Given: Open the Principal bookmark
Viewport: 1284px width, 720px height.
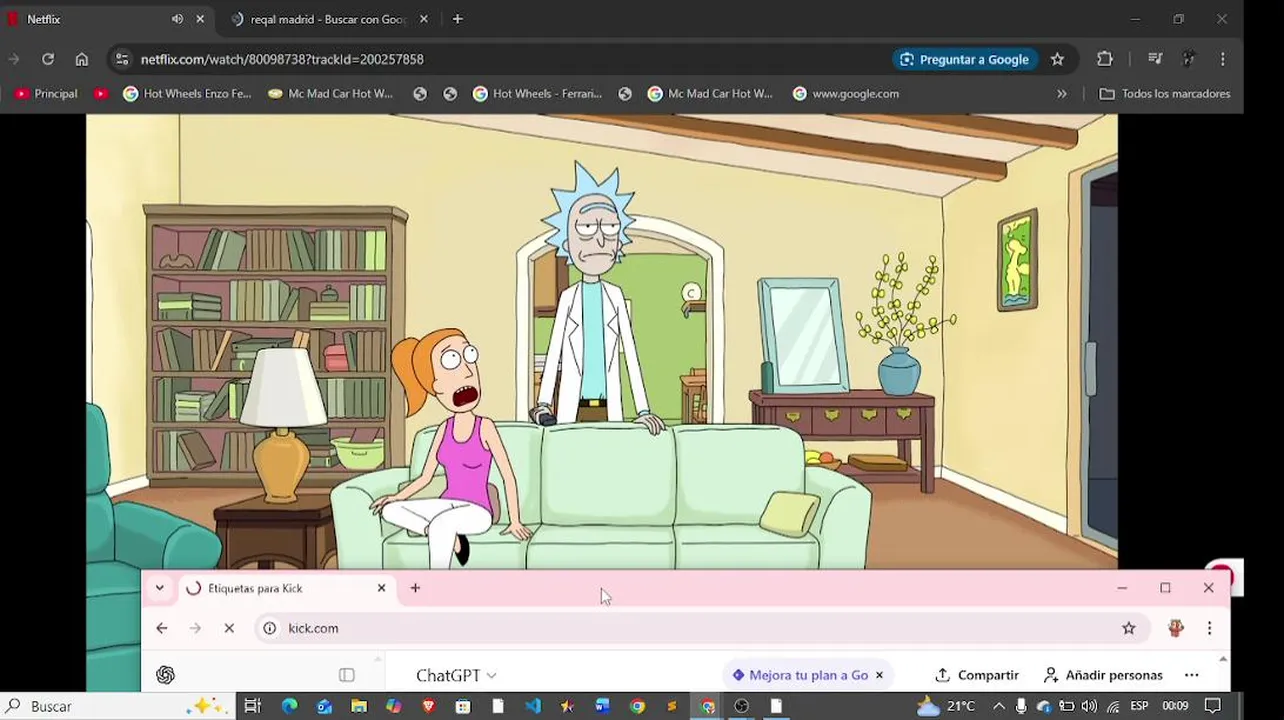Looking at the screenshot, I should (x=46, y=94).
